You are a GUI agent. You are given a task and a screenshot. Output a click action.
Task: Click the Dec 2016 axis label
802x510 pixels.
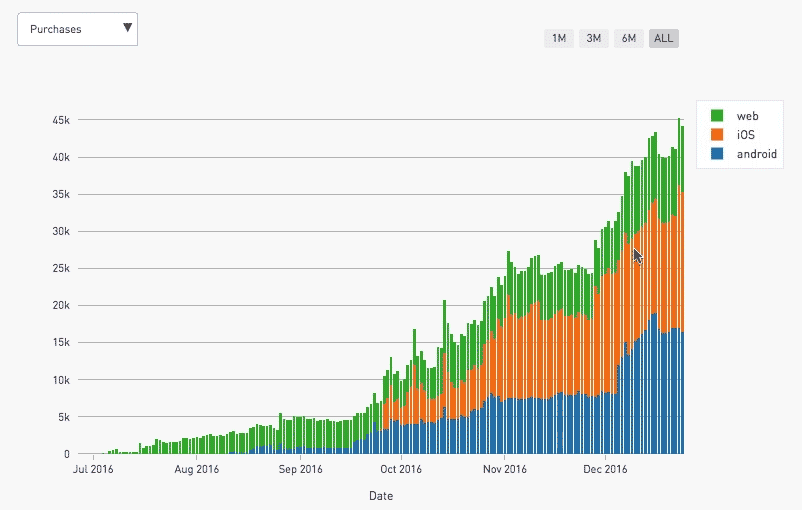[x=605, y=469]
